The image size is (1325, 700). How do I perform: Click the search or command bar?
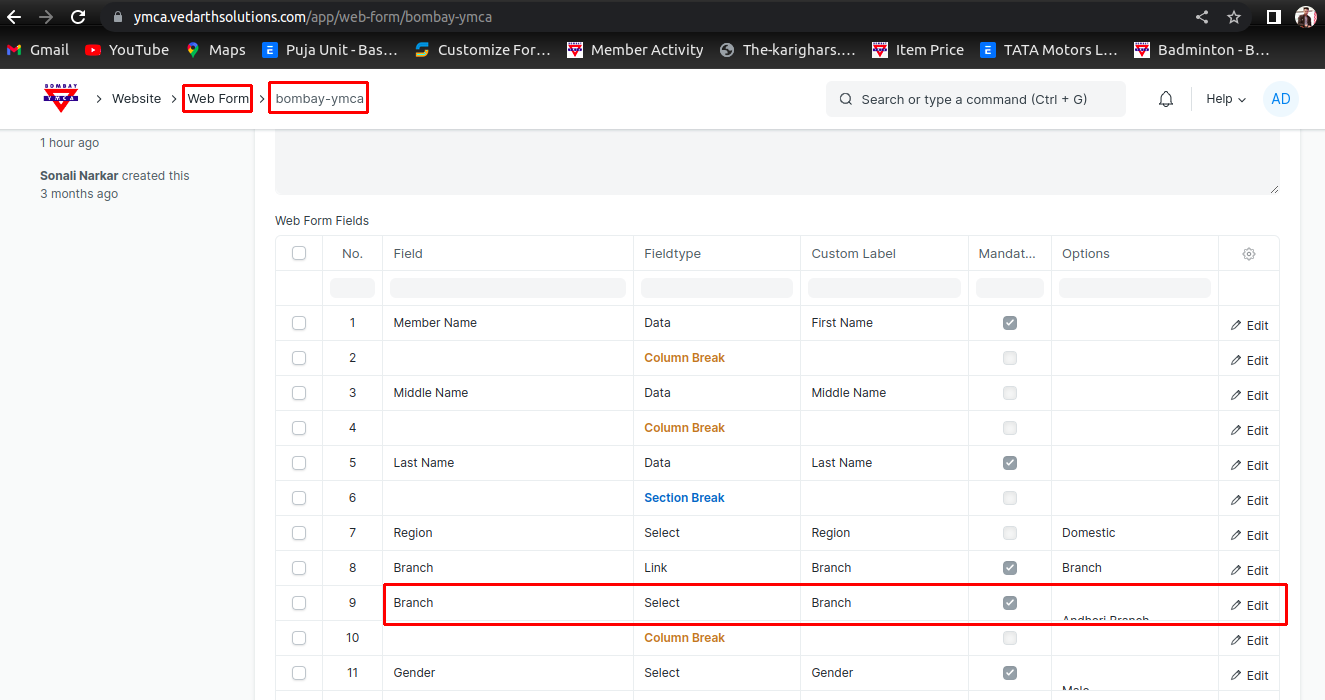(975, 99)
